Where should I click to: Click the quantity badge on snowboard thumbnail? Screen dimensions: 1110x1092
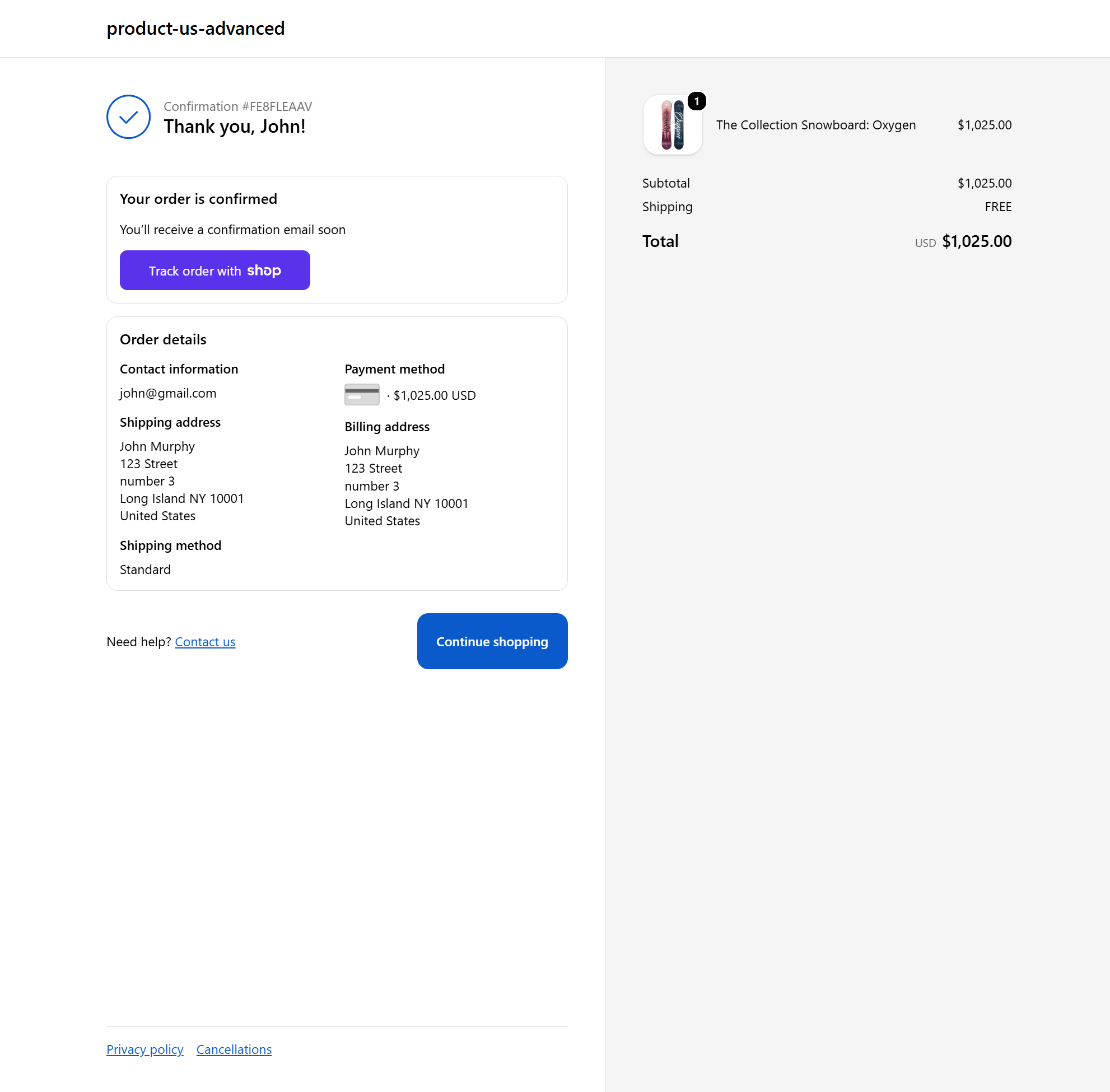(696, 101)
